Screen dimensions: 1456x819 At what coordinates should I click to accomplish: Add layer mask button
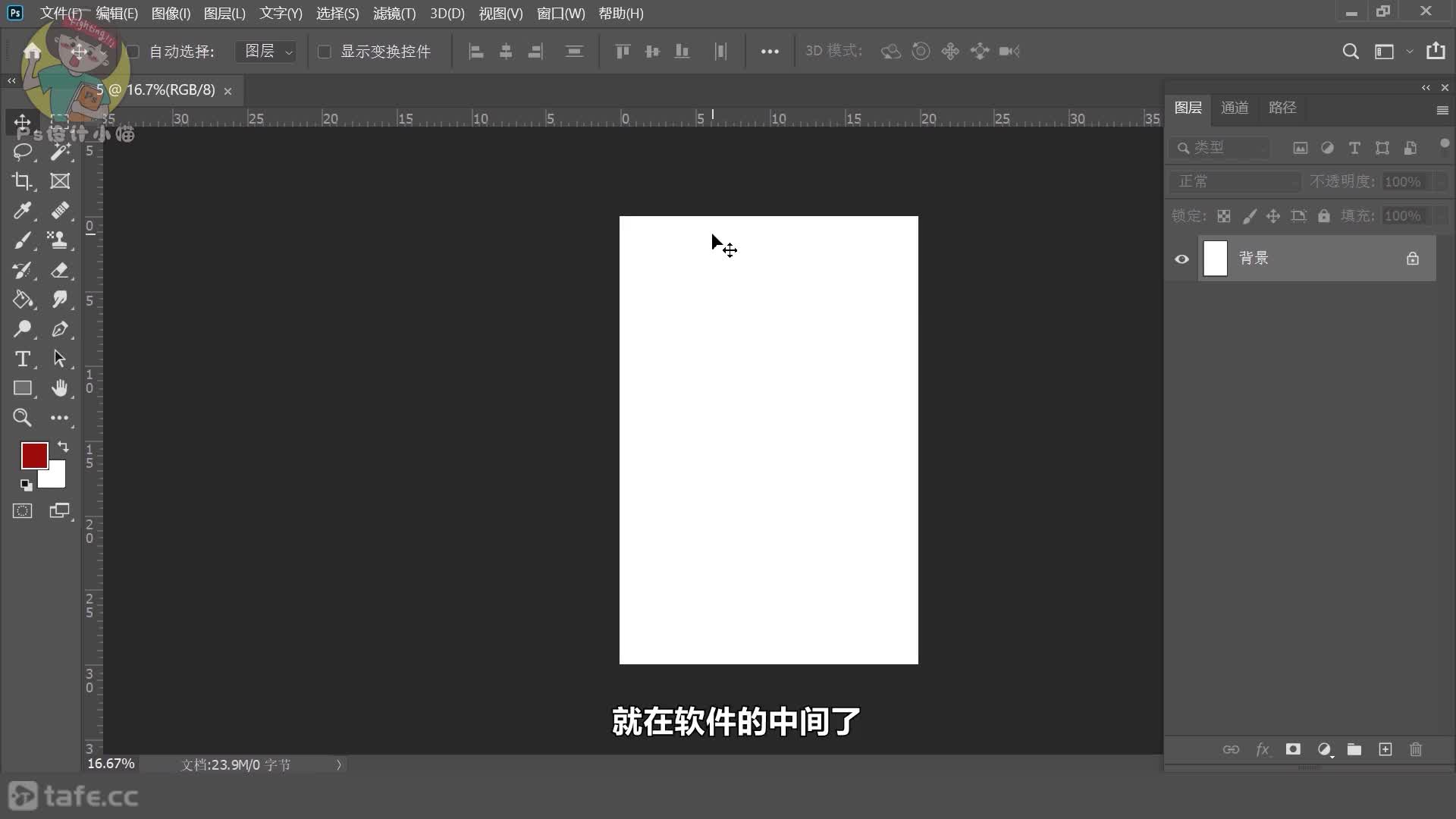(x=1293, y=749)
